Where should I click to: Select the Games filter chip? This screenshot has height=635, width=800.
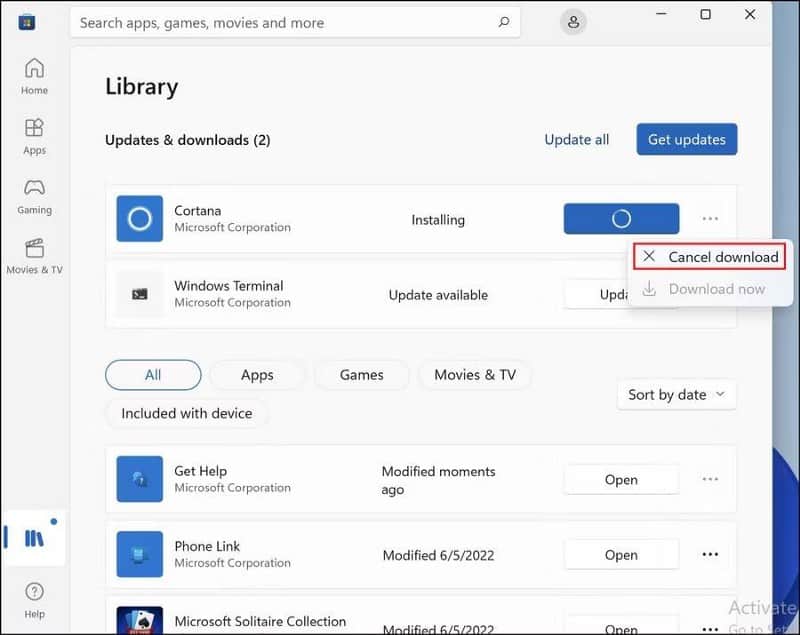[361, 375]
